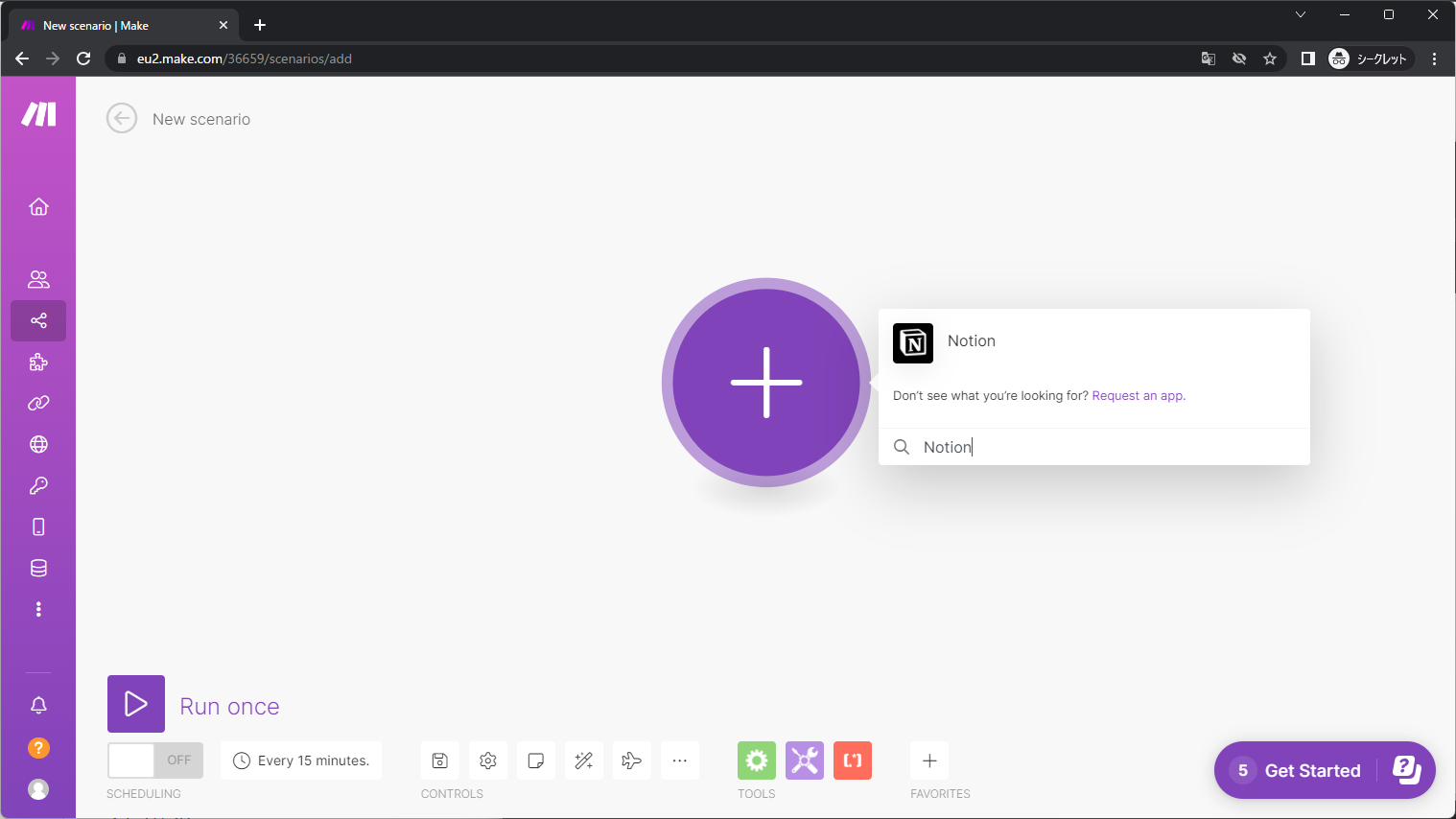The image size is (1456, 819).
Task: Open the green Flow control tools gear
Action: [x=757, y=760]
